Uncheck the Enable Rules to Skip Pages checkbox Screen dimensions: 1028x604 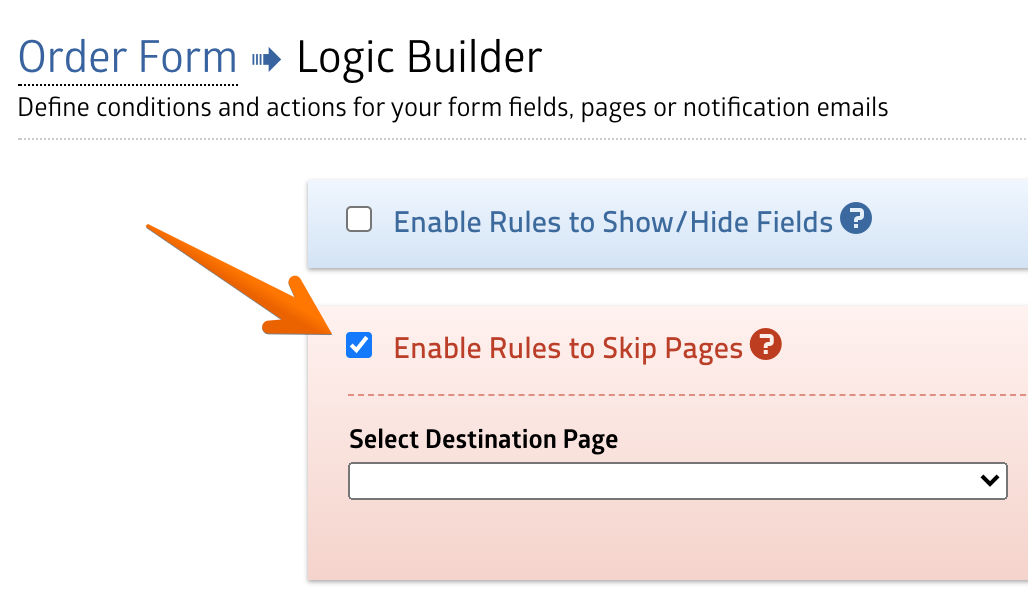[359, 346]
